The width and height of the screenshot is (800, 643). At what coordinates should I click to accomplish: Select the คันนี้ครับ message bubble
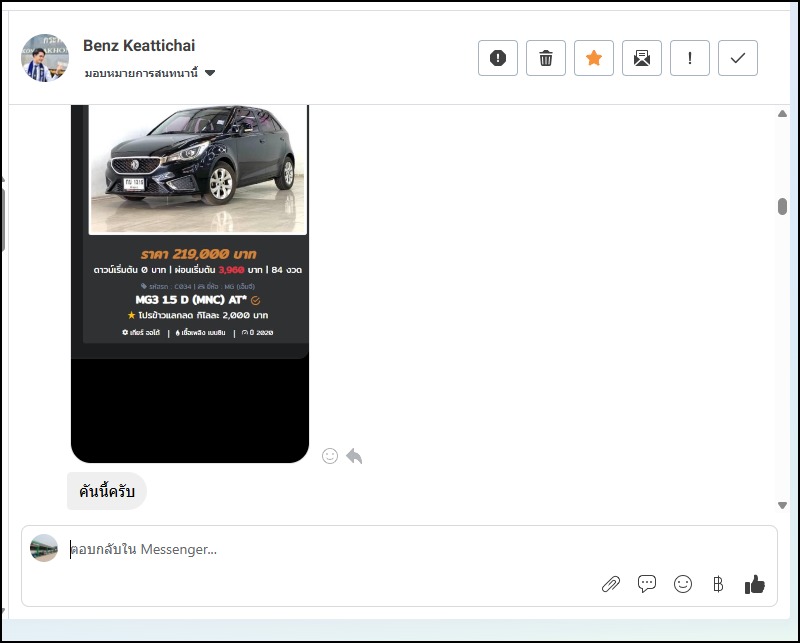click(107, 492)
